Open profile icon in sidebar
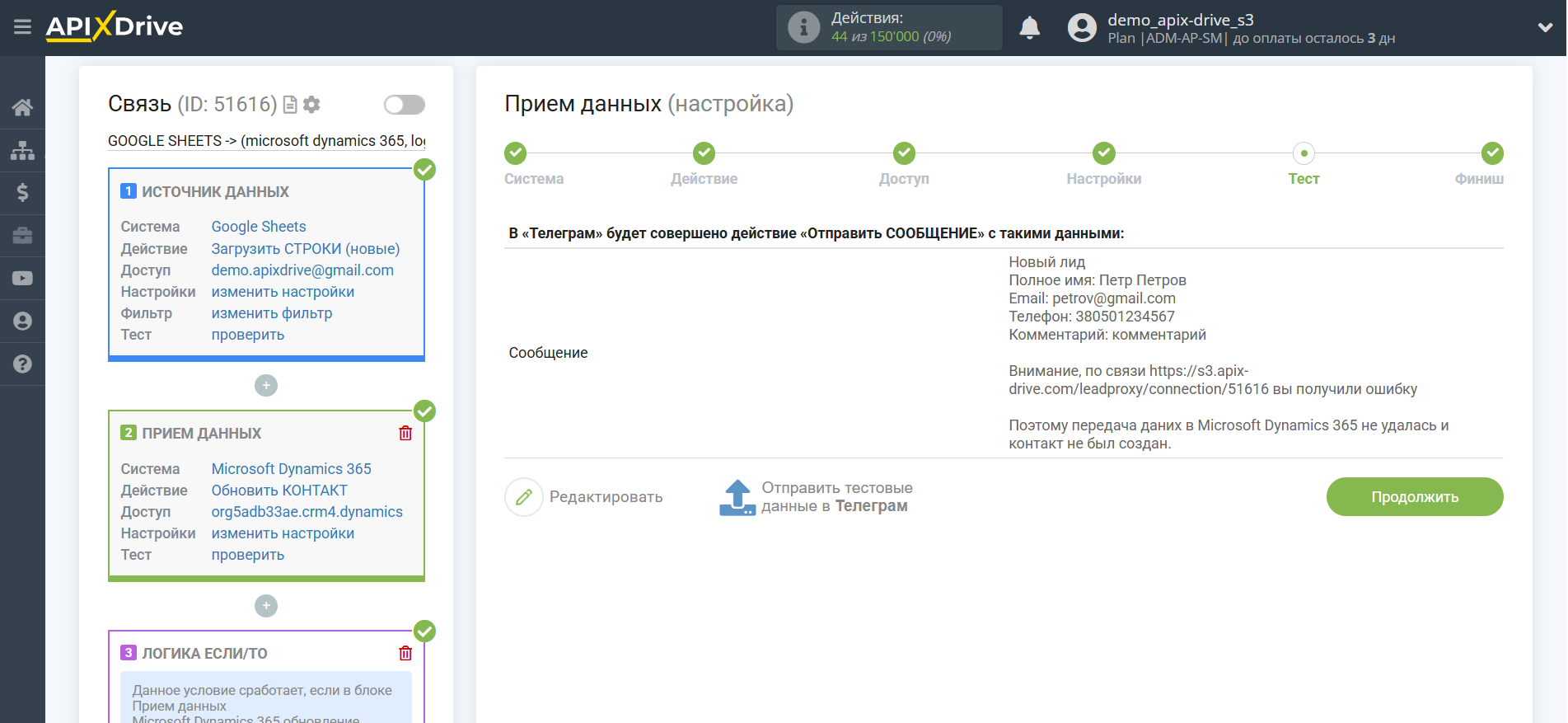 click(22, 322)
